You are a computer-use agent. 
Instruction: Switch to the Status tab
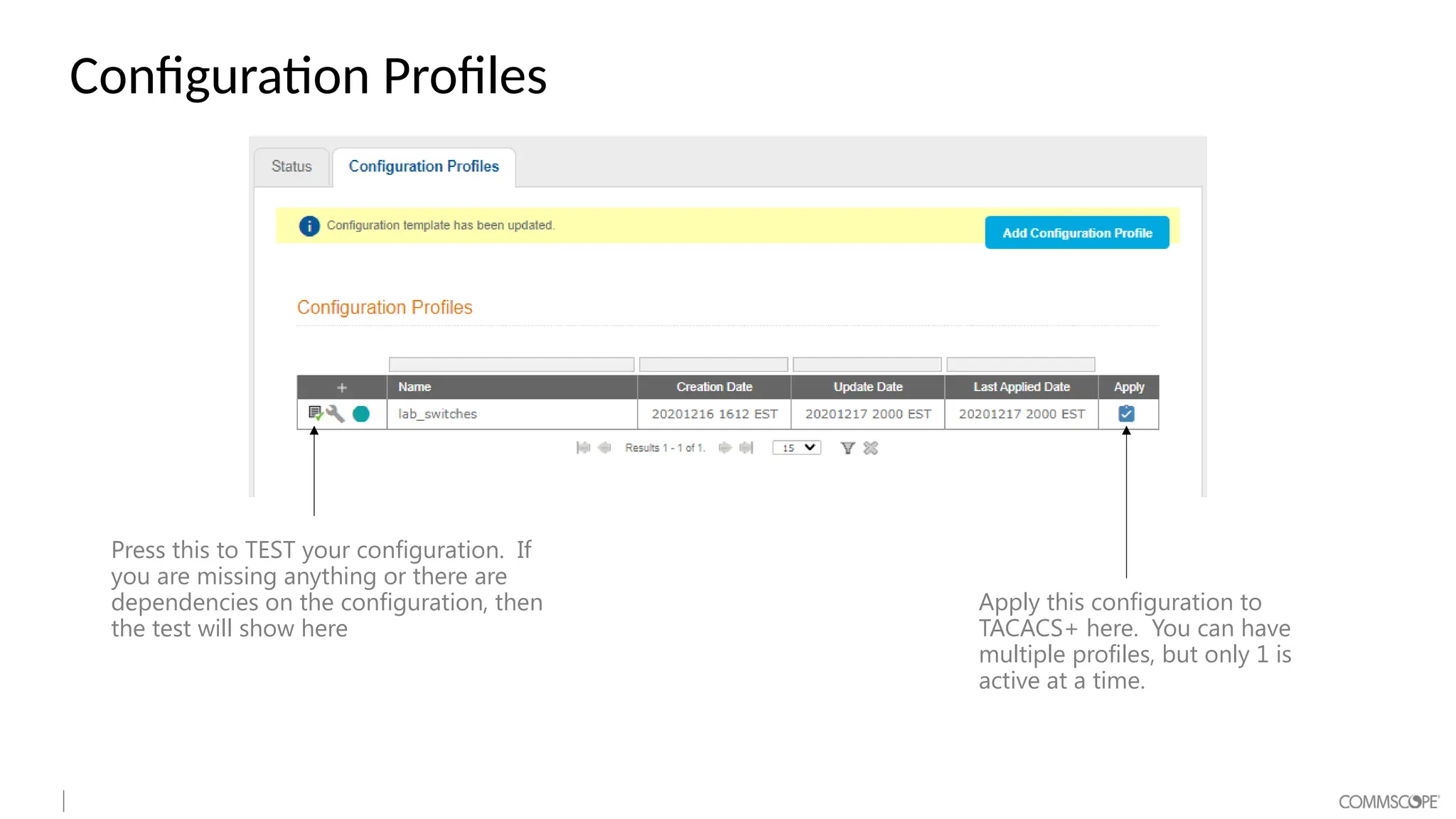point(291,166)
